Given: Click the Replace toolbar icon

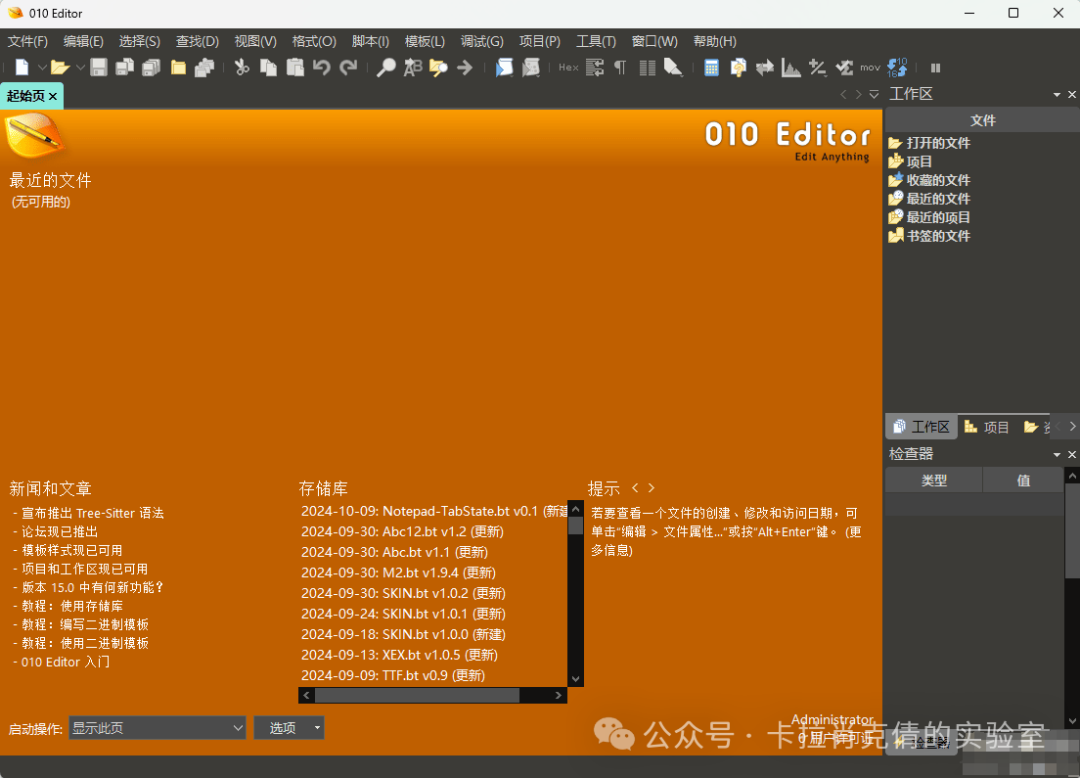Looking at the screenshot, I should pos(412,67).
